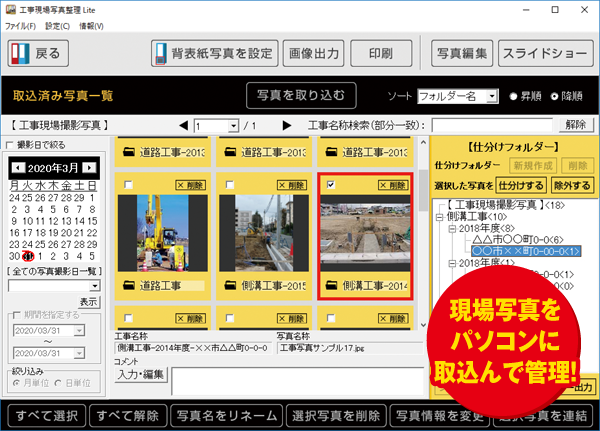Open 写真編集 photo editing
This screenshot has width=600, height=431.
tap(462, 53)
